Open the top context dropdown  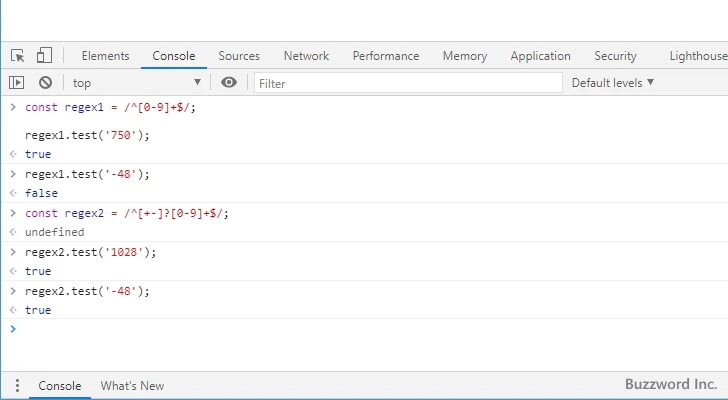(136, 83)
